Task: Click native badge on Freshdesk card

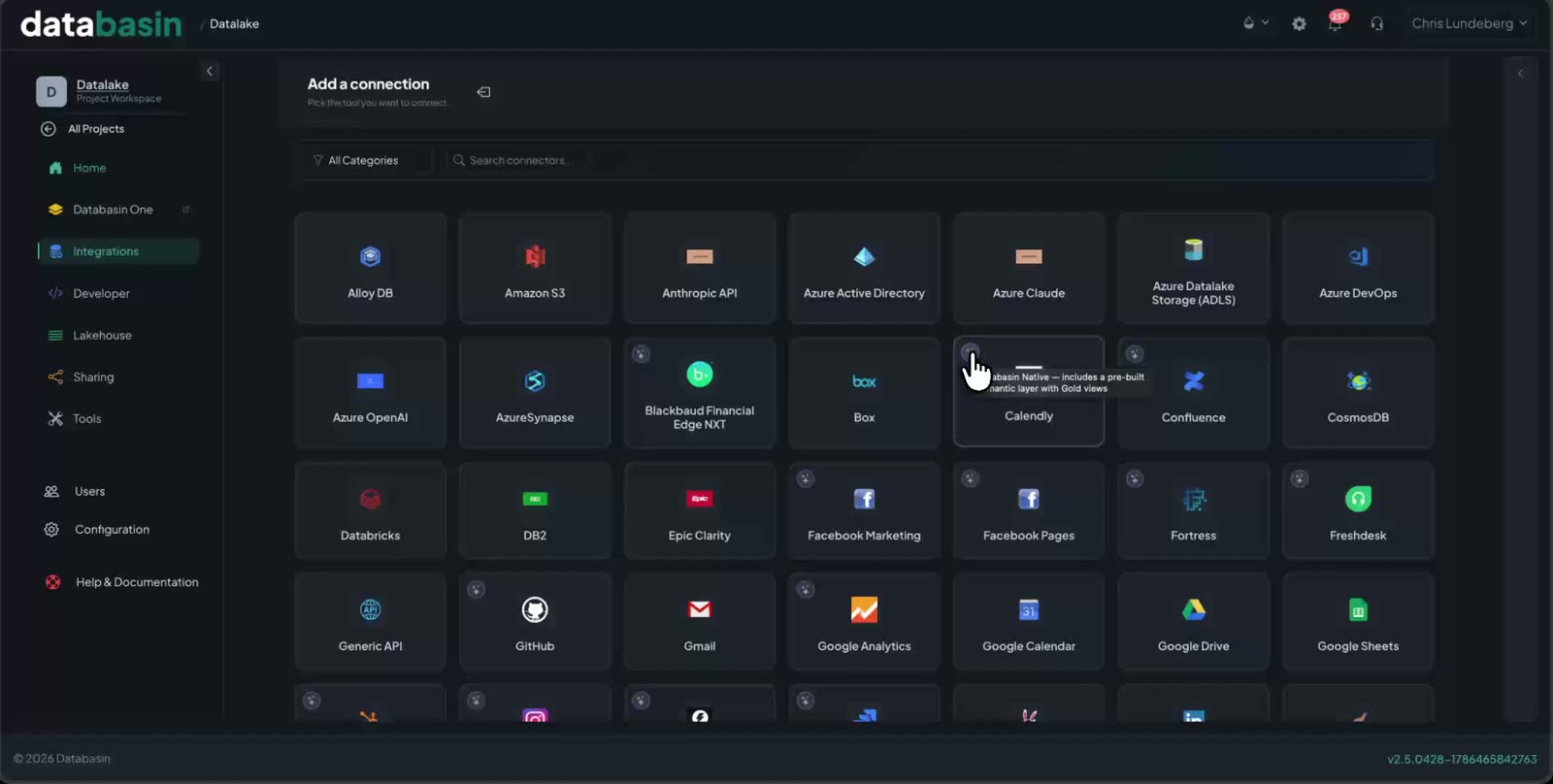Action: click(x=1300, y=478)
